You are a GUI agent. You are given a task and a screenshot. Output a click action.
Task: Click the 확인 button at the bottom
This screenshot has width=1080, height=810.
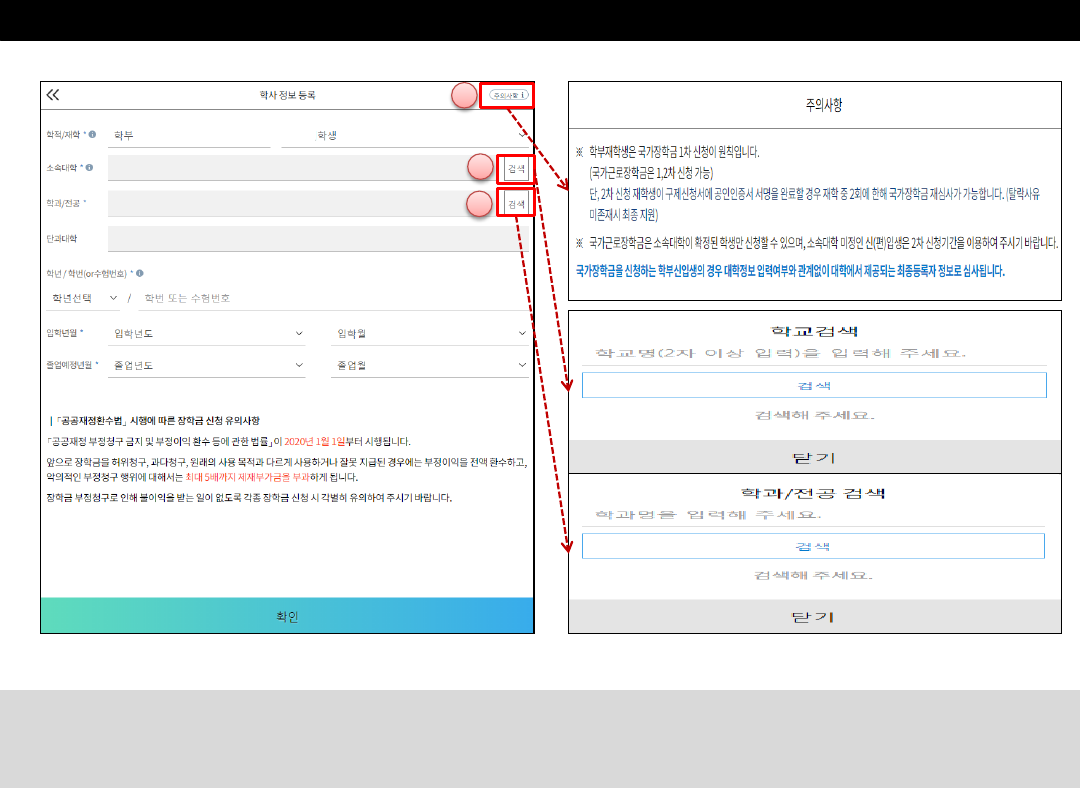coord(287,616)
